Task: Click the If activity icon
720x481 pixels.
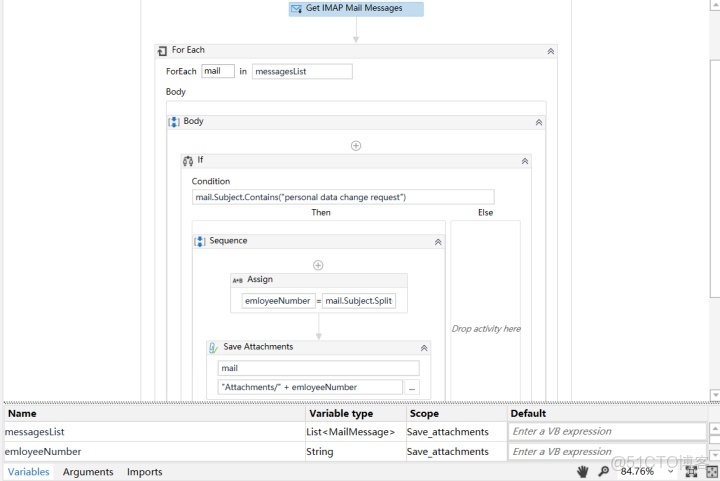Action: click(188, 161)
